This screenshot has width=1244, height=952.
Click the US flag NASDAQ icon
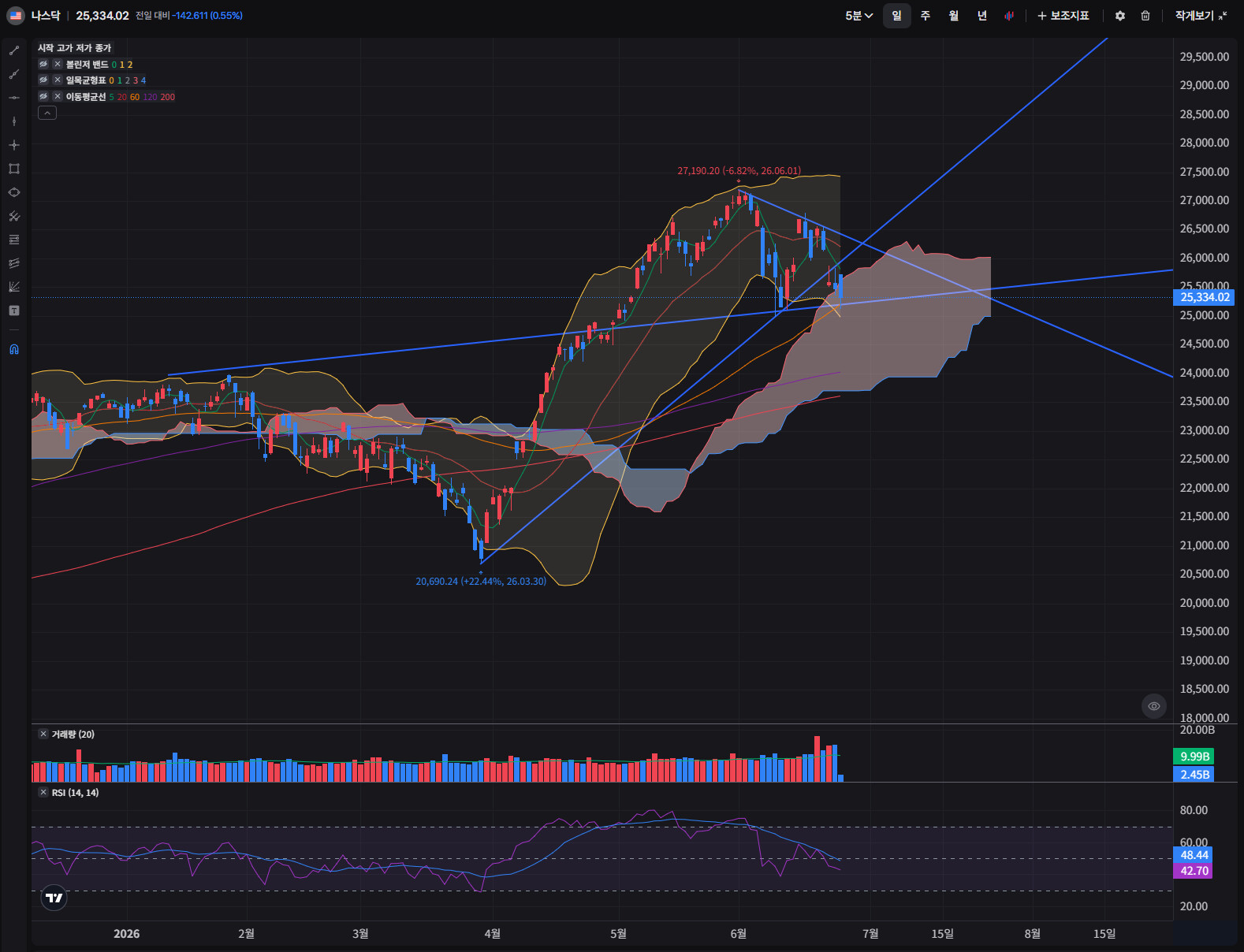(16, 16)
